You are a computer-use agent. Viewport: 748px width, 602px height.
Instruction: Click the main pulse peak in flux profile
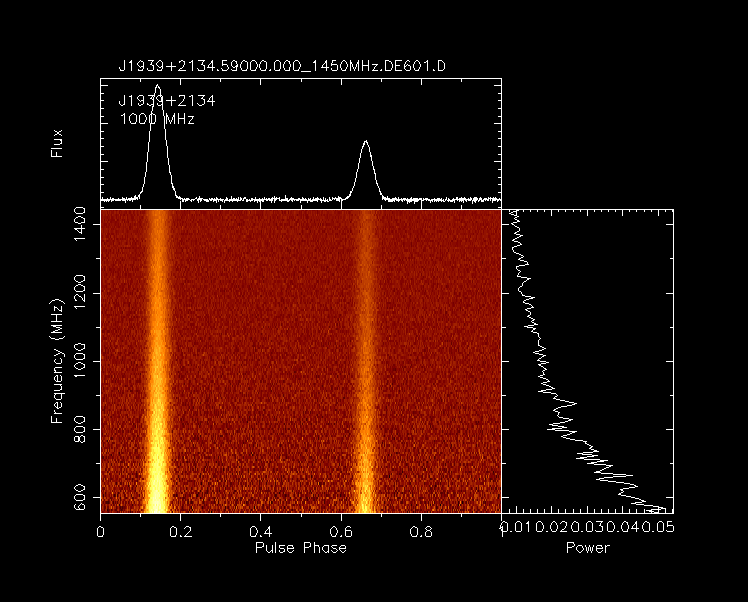[158, 87]
